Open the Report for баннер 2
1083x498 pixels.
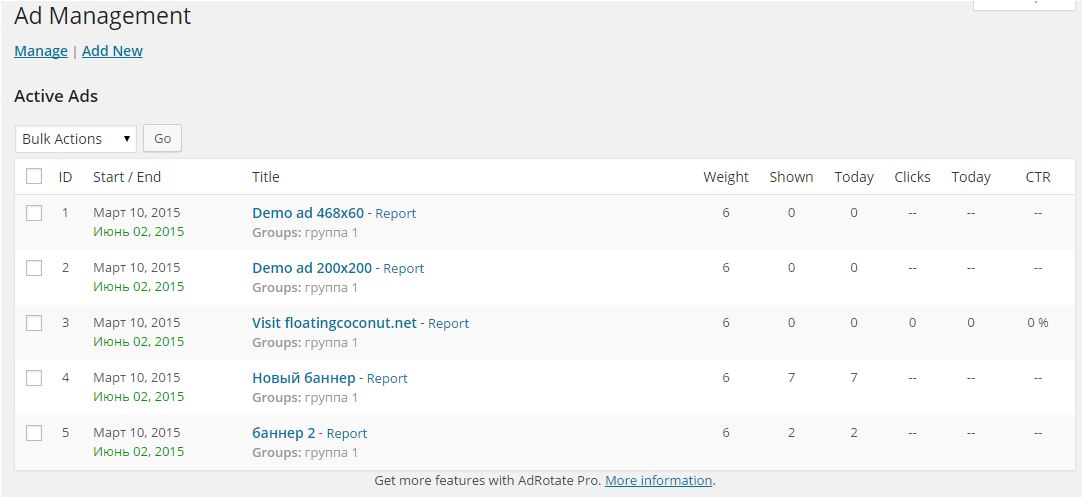[347, 434]
